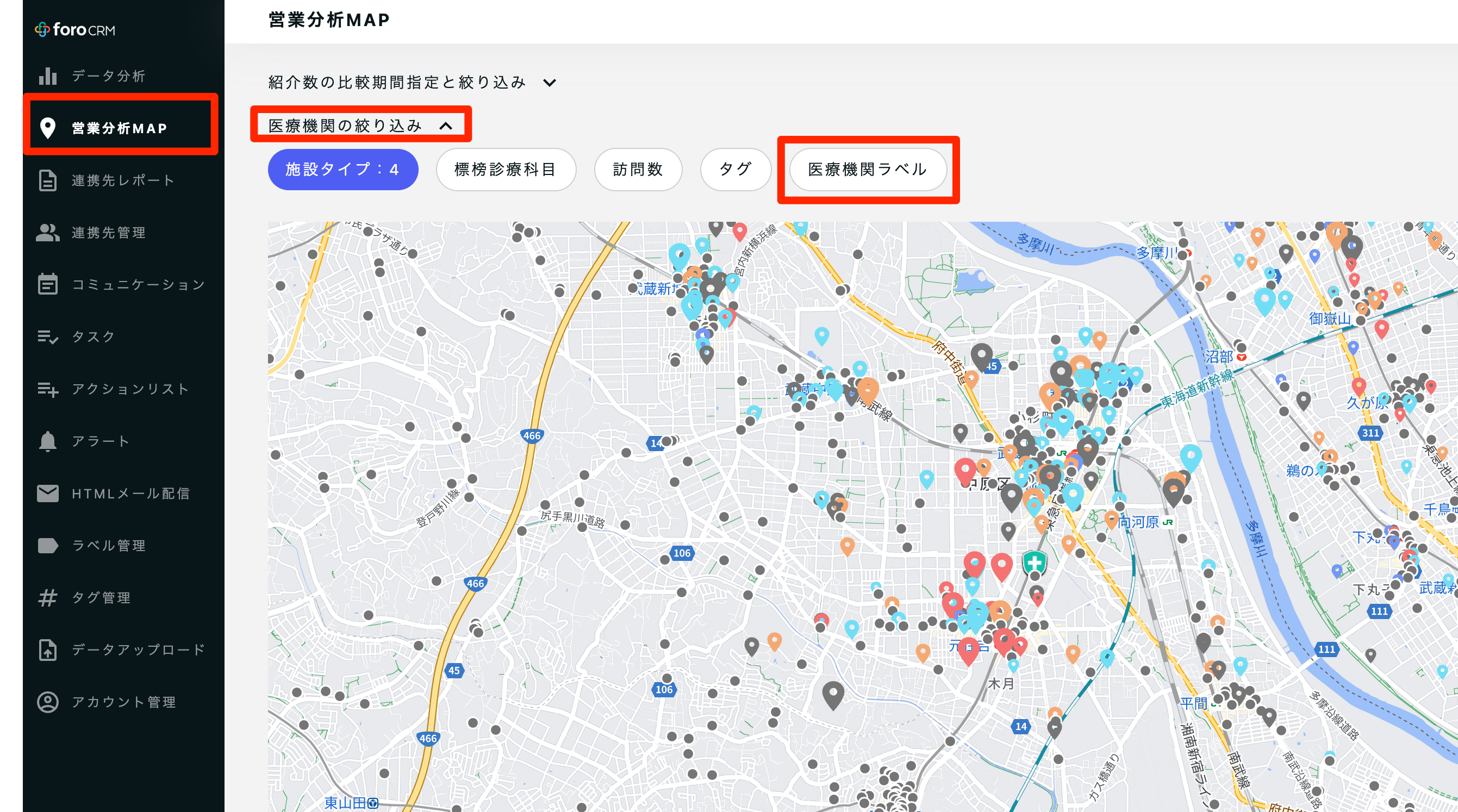The height and width of the screenshot is (812, 1458).
Task: Click the タスク checklist icon
Action: 47,336
